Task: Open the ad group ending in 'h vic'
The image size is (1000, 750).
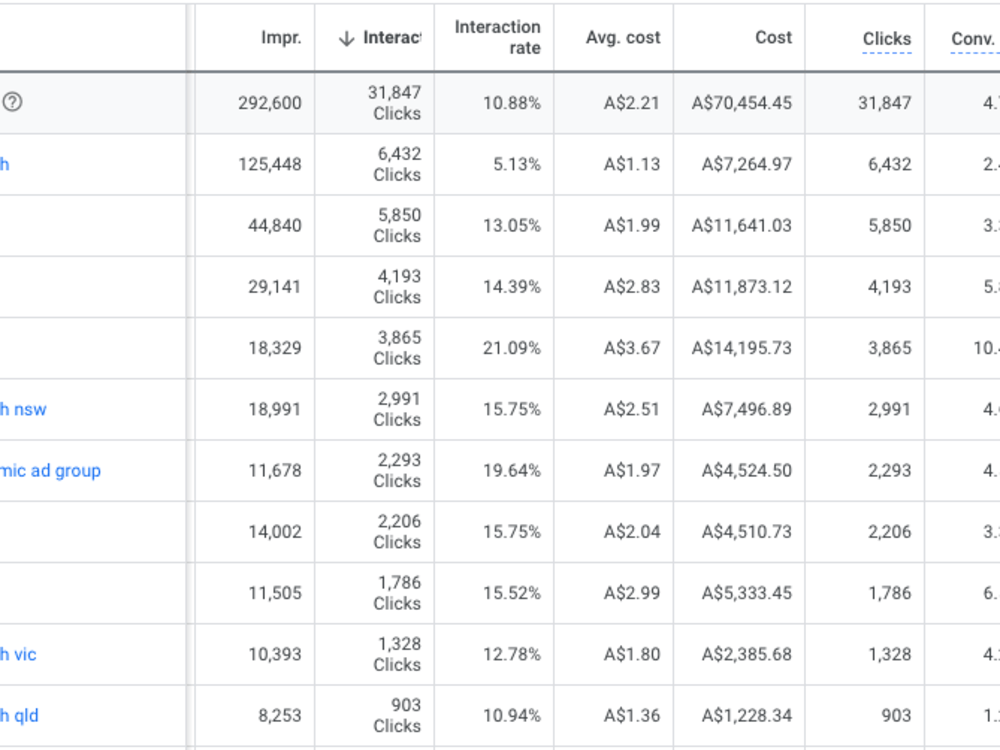Action: tap(18, 654)
